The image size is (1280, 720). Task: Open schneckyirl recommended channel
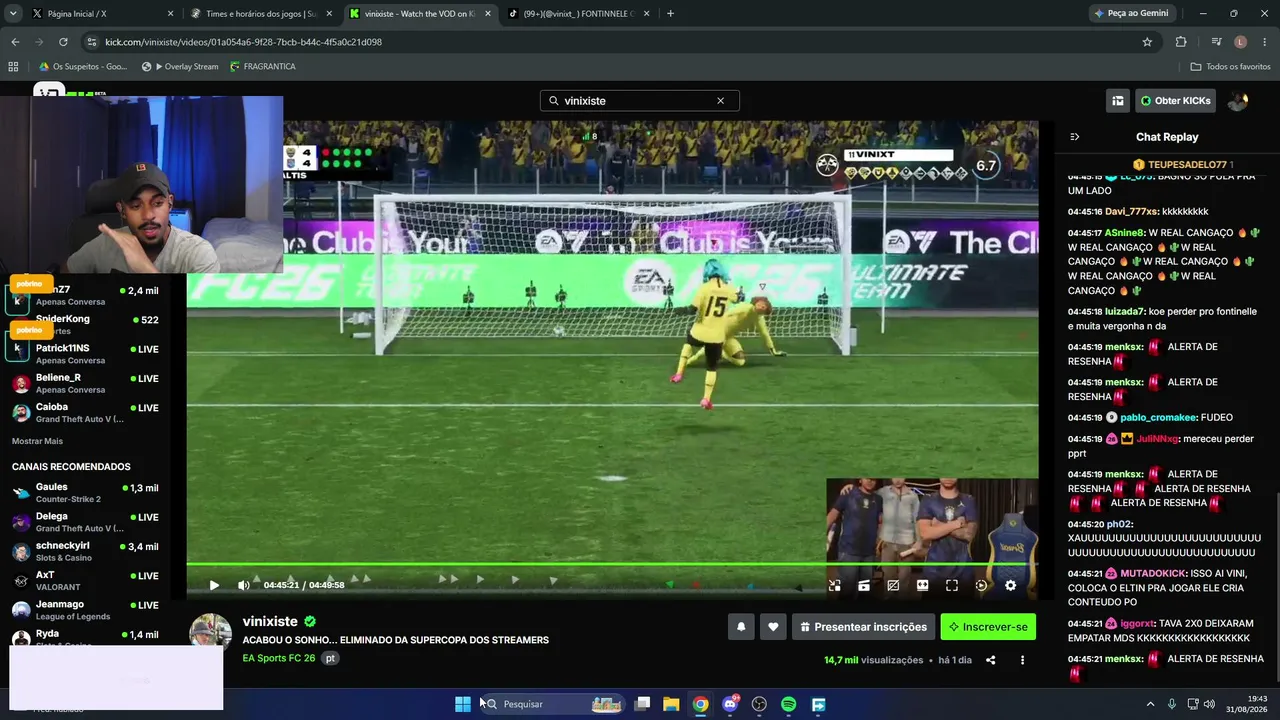[x=85, y=551]
